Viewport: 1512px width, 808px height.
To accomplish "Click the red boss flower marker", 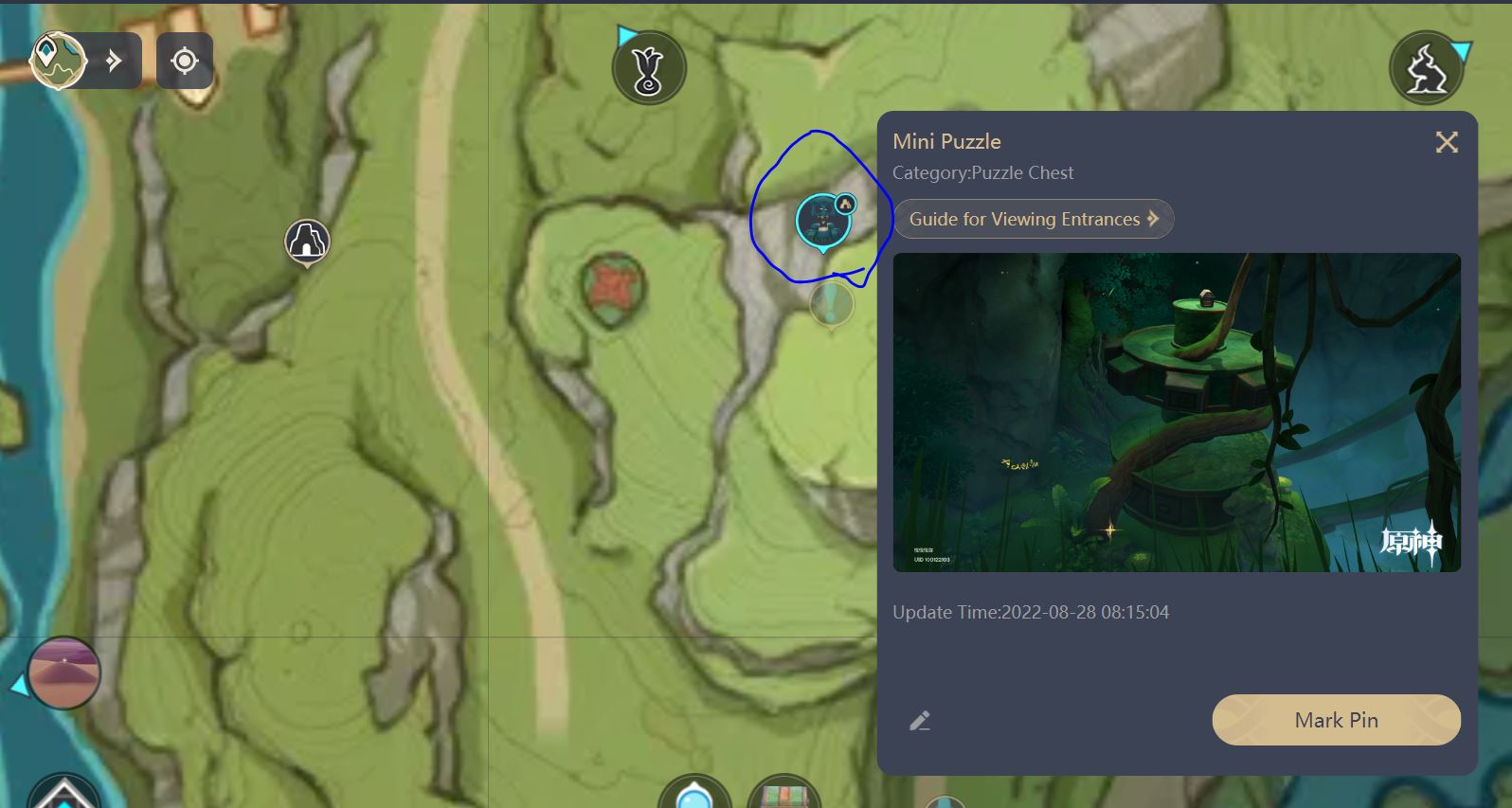I will [614, 286].
